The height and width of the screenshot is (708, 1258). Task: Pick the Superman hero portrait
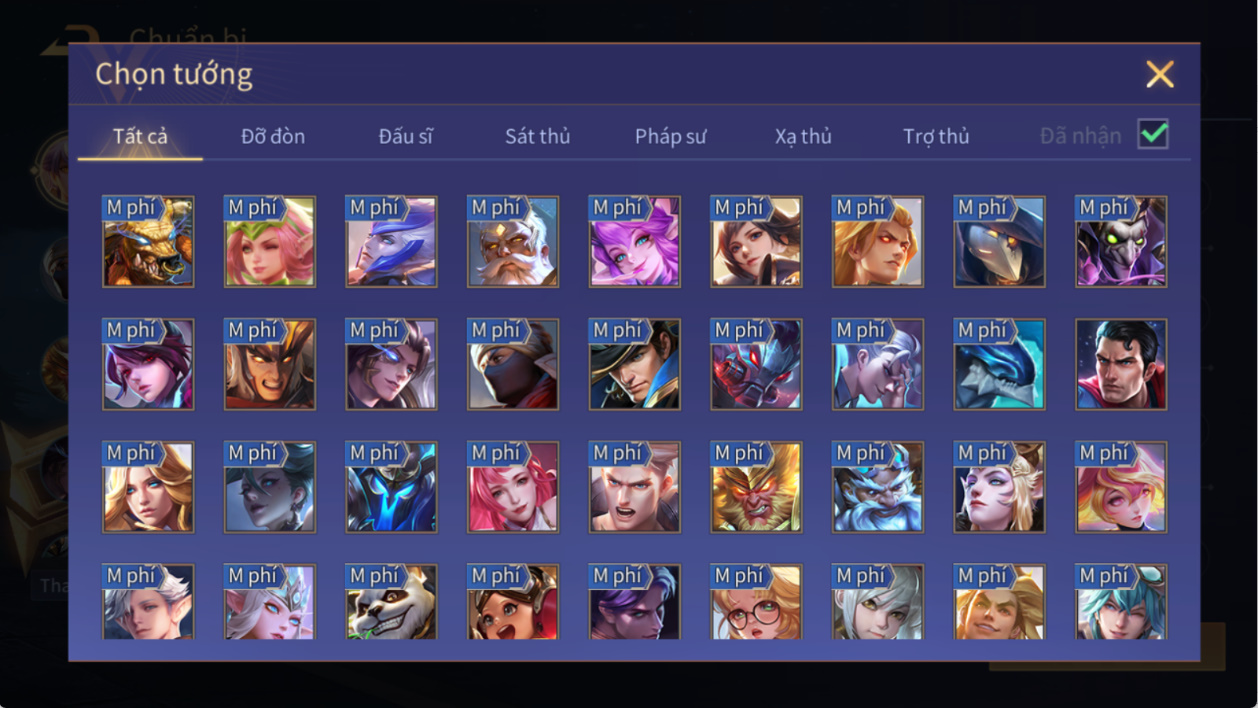(x=1121, y=365)
